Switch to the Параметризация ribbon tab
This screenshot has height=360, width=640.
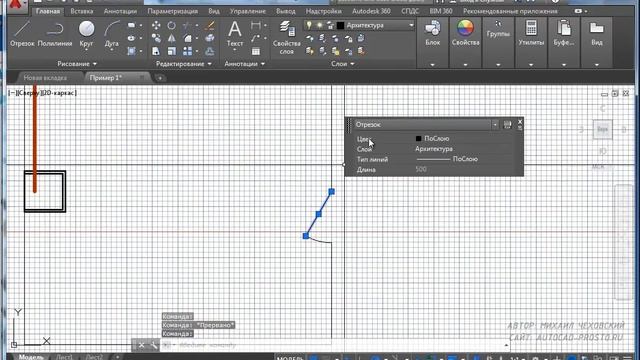click(172, 11)
